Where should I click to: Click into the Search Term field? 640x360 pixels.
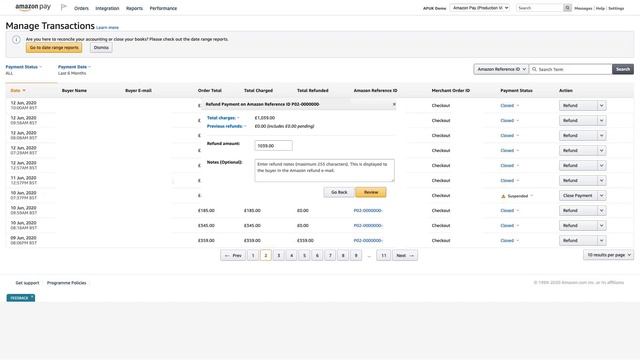coord(571,69)
